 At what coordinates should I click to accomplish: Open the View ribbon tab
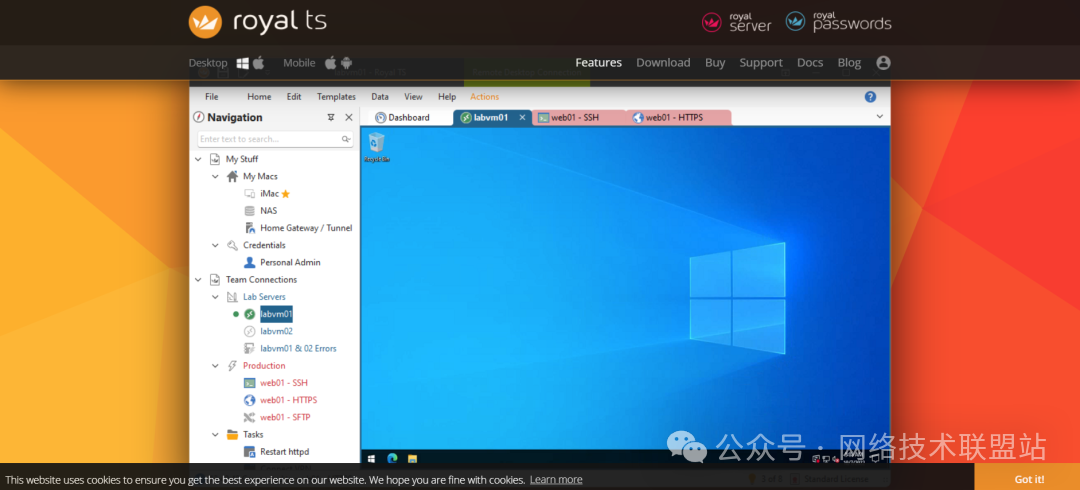click(413, 97)
